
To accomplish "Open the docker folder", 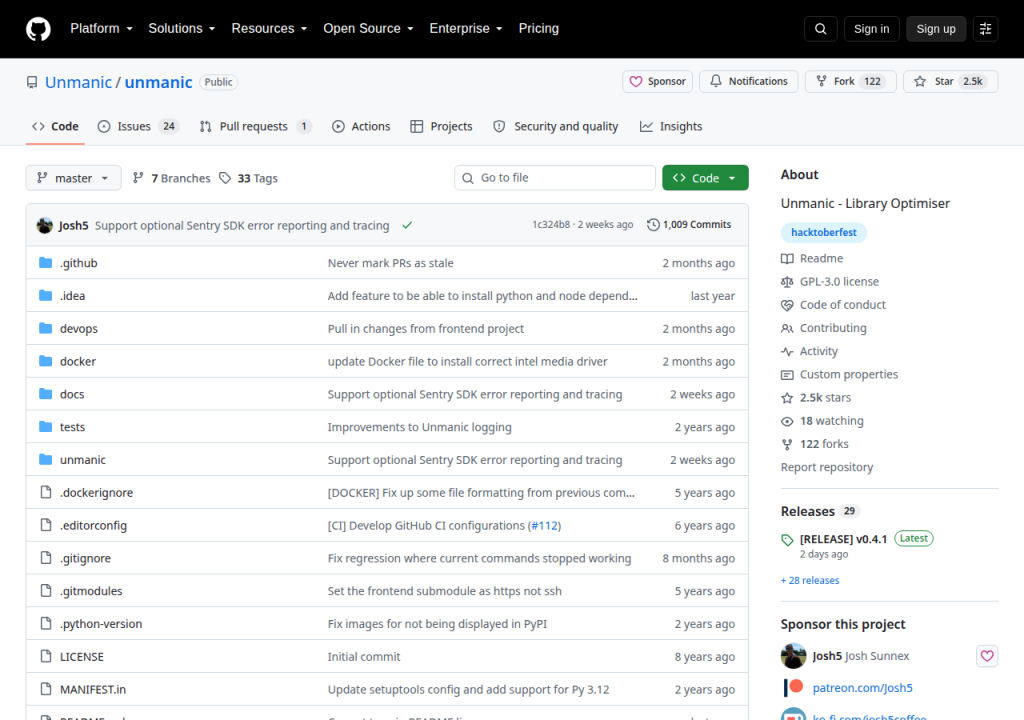I will coord(78,361).
